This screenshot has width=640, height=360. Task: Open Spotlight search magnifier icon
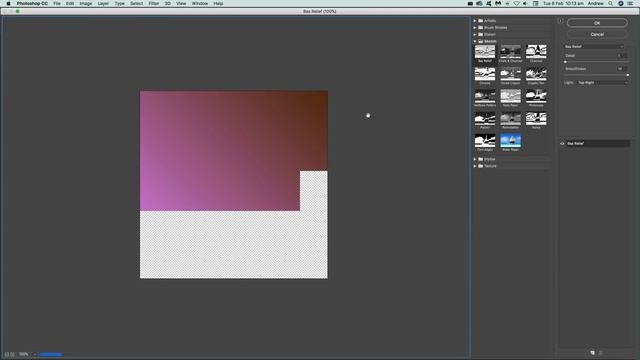tap(611, 3)
